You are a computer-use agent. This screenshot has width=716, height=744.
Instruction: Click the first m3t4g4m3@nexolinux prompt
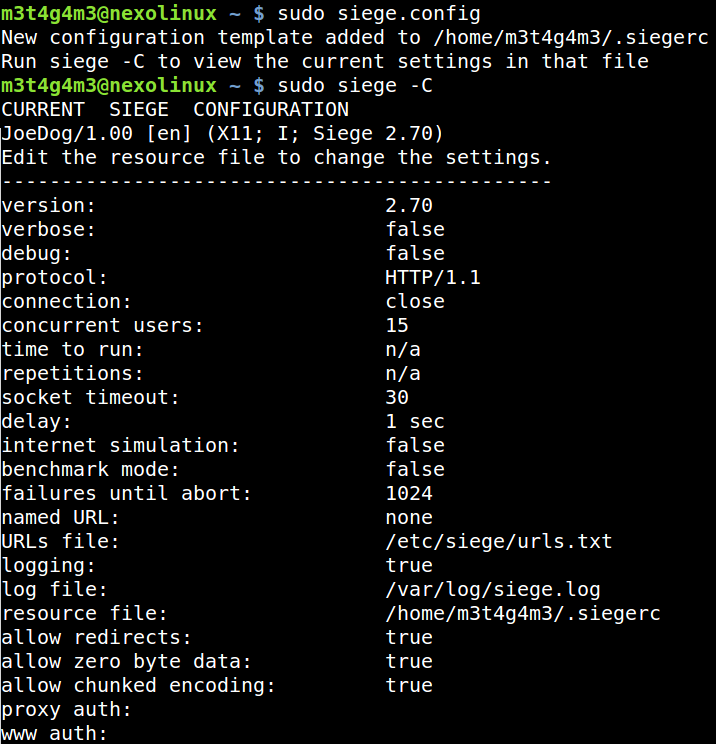pyautogui.click(x=108, y=13)
